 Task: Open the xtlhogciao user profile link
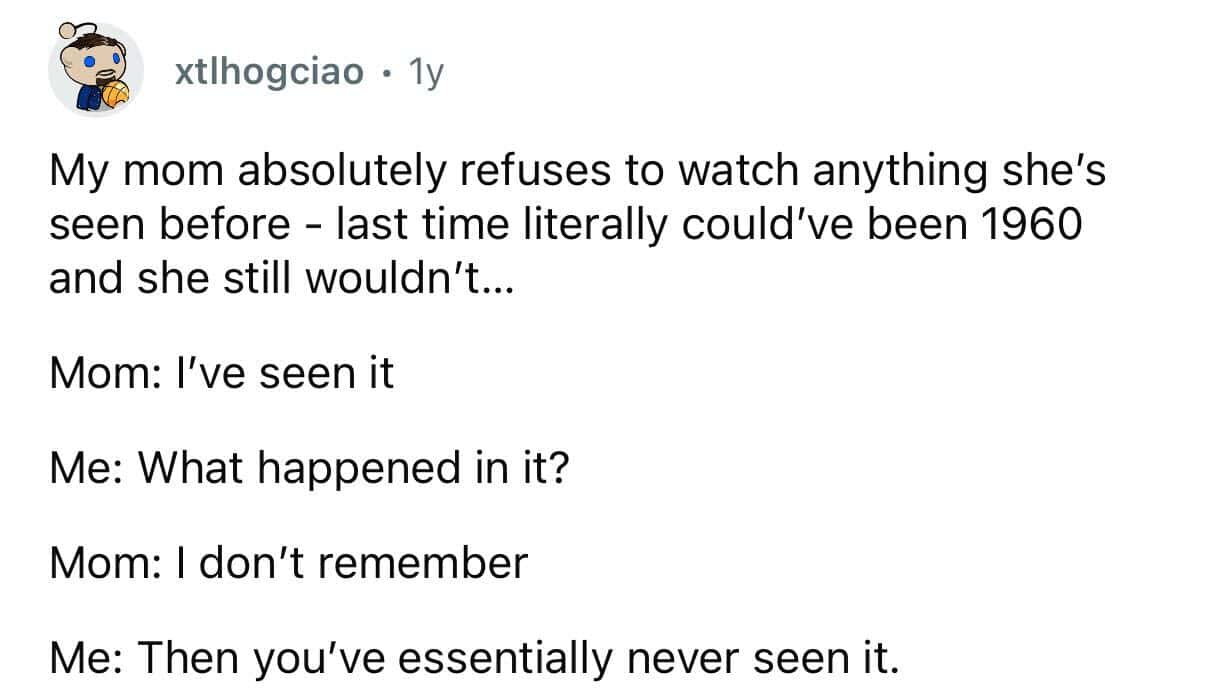[269, 72]
